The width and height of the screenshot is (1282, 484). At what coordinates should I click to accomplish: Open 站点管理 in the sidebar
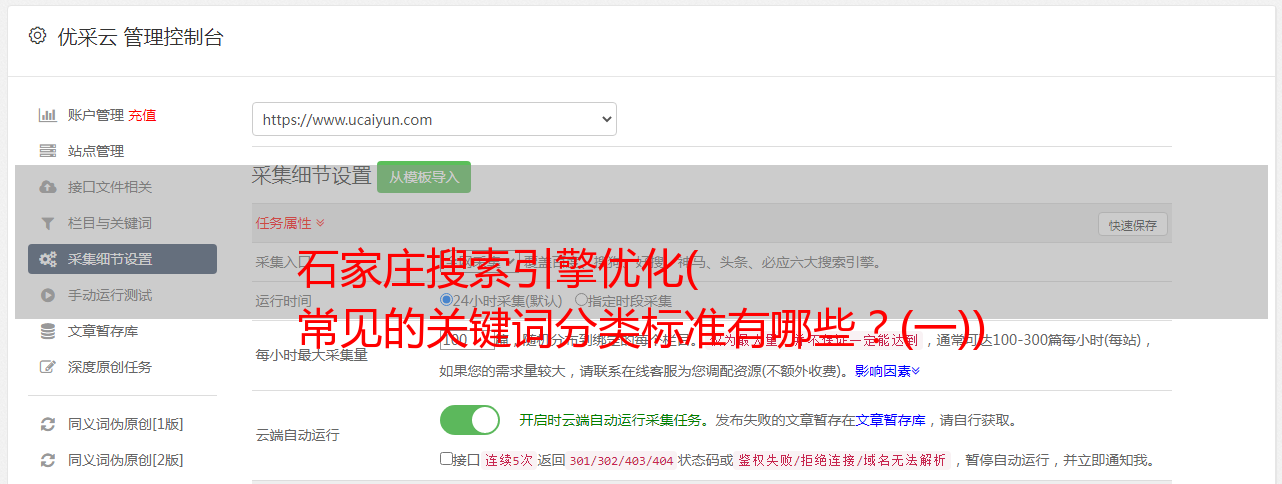click(x=96, y=151)
